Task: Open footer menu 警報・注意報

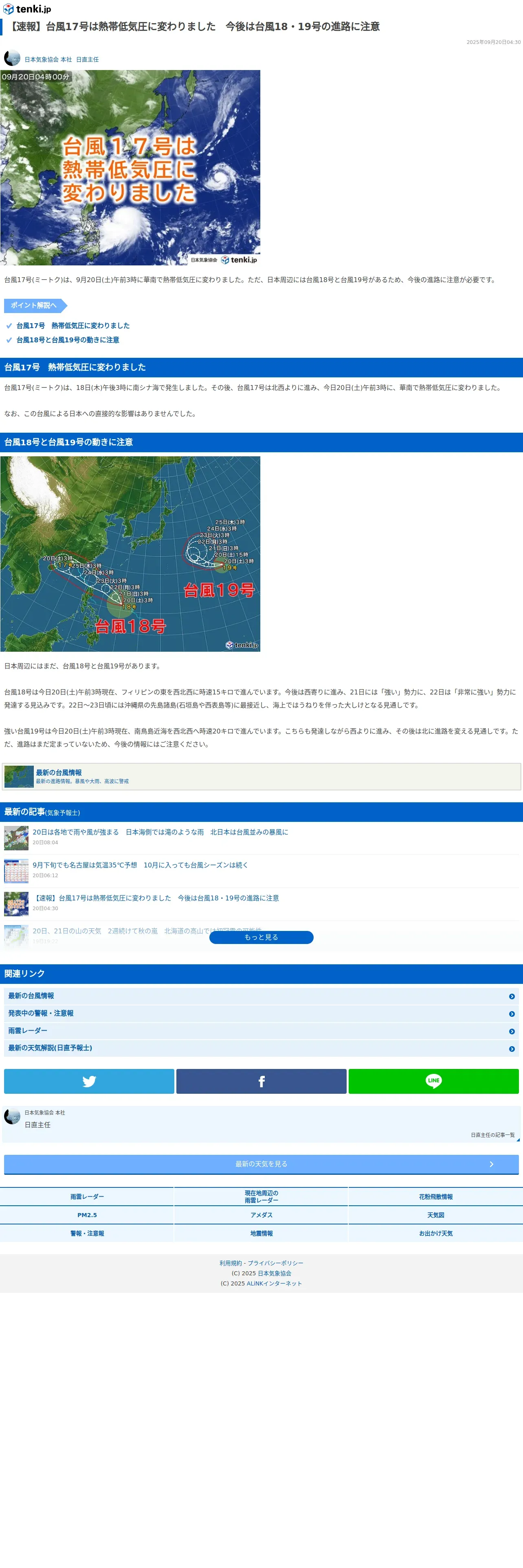Action: pos(87,1233)
